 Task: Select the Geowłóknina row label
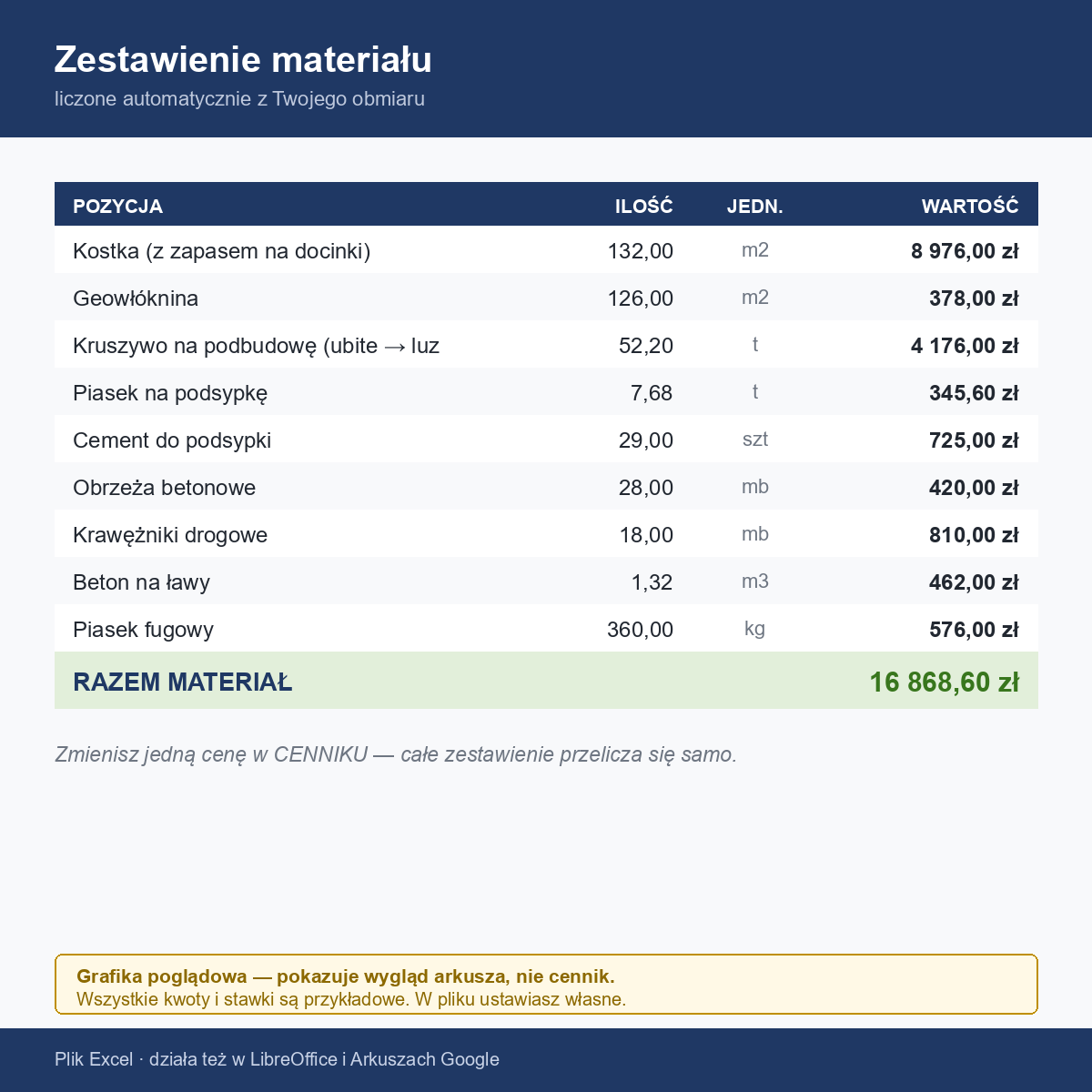pyautogui.click(x=136, y=298)
